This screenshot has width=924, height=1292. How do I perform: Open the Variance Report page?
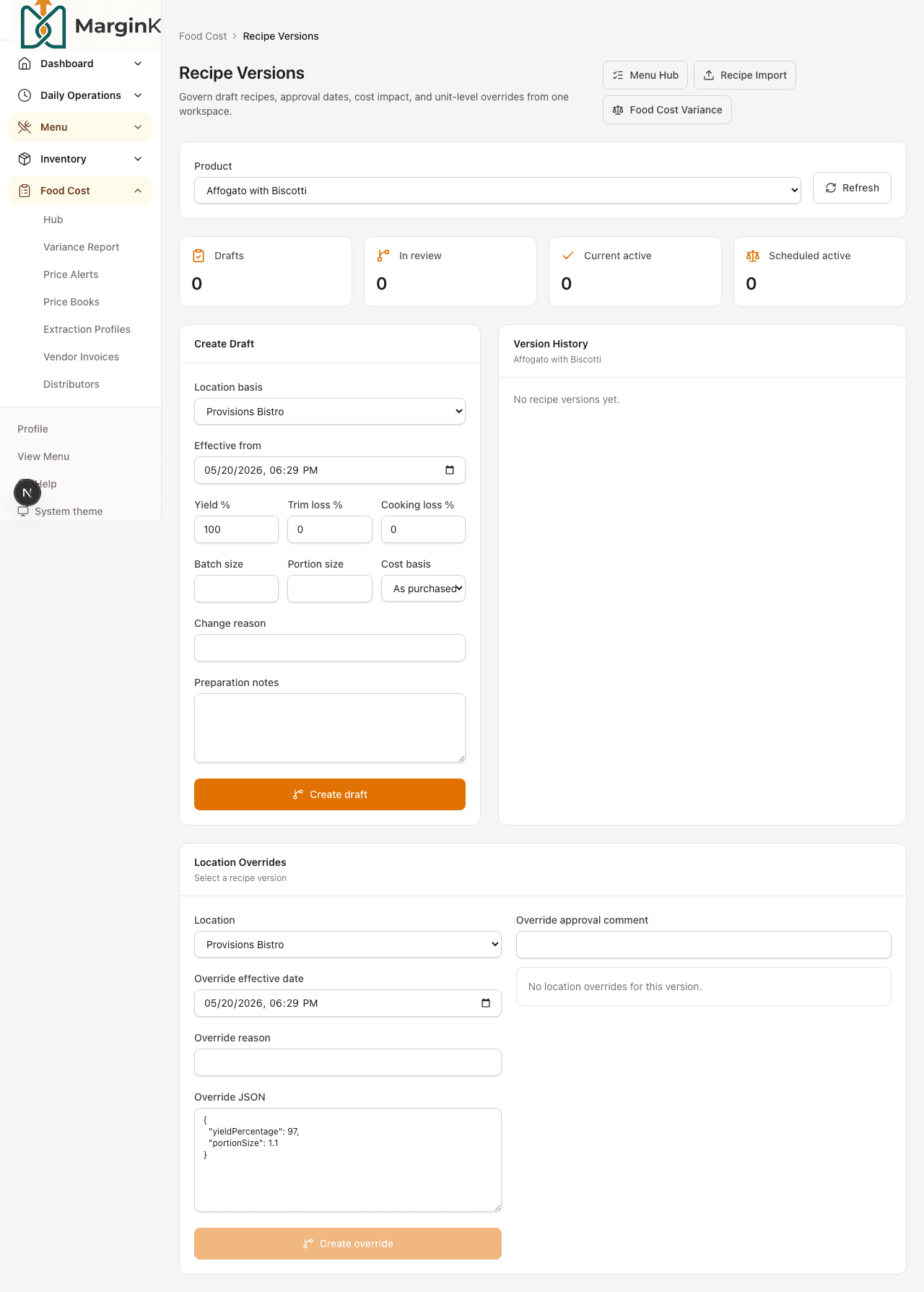[x=82, y=247]
